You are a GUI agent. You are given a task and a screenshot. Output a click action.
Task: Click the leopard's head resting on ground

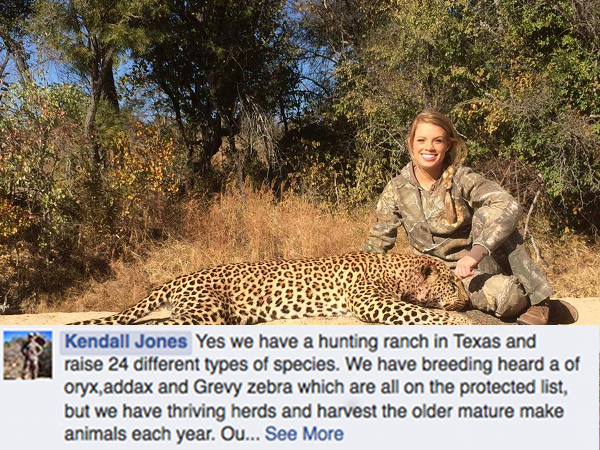click(x=436, y=283)
